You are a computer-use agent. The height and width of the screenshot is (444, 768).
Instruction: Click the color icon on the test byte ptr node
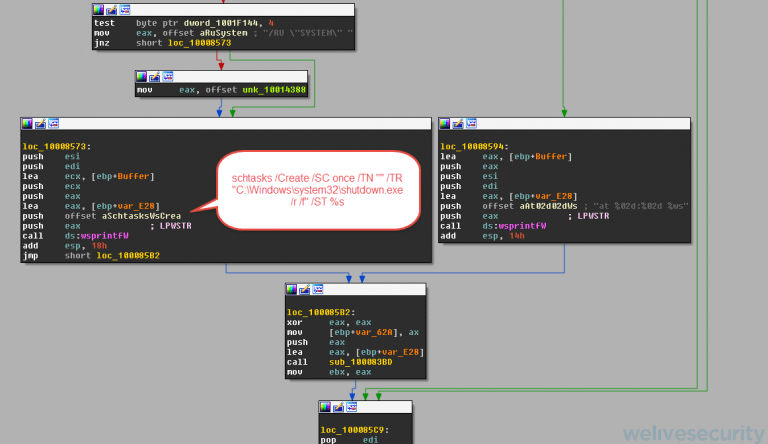[98, 10]
